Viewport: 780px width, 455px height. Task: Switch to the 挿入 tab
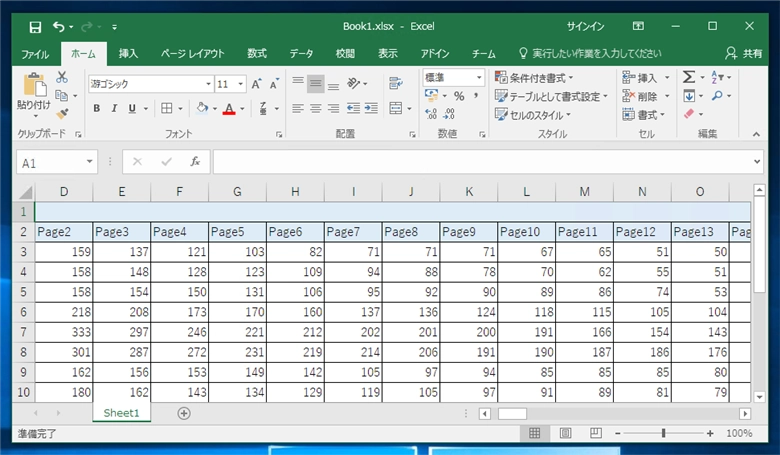[128, 54]
